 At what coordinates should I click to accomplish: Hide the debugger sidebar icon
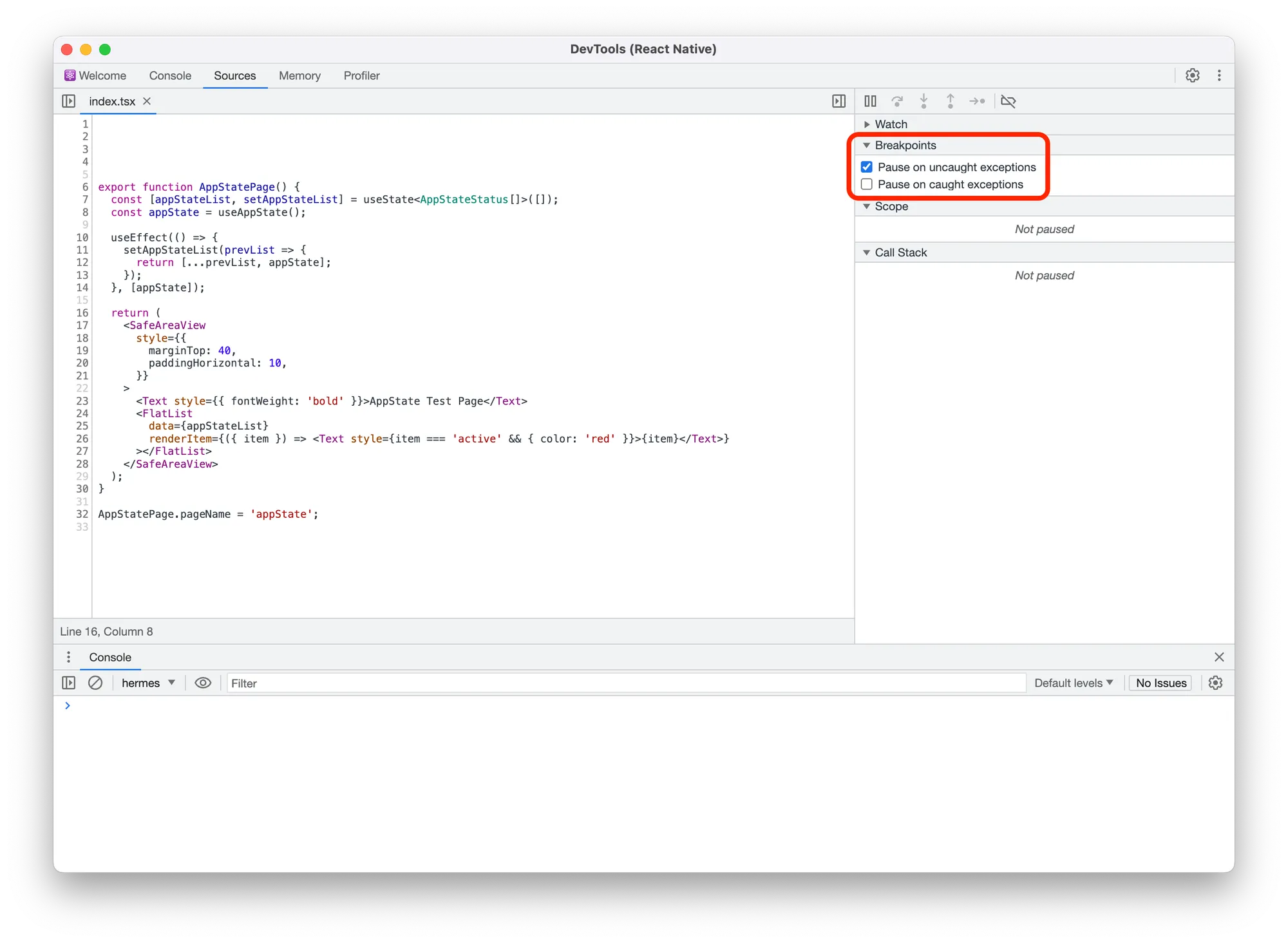pos(838,101)
